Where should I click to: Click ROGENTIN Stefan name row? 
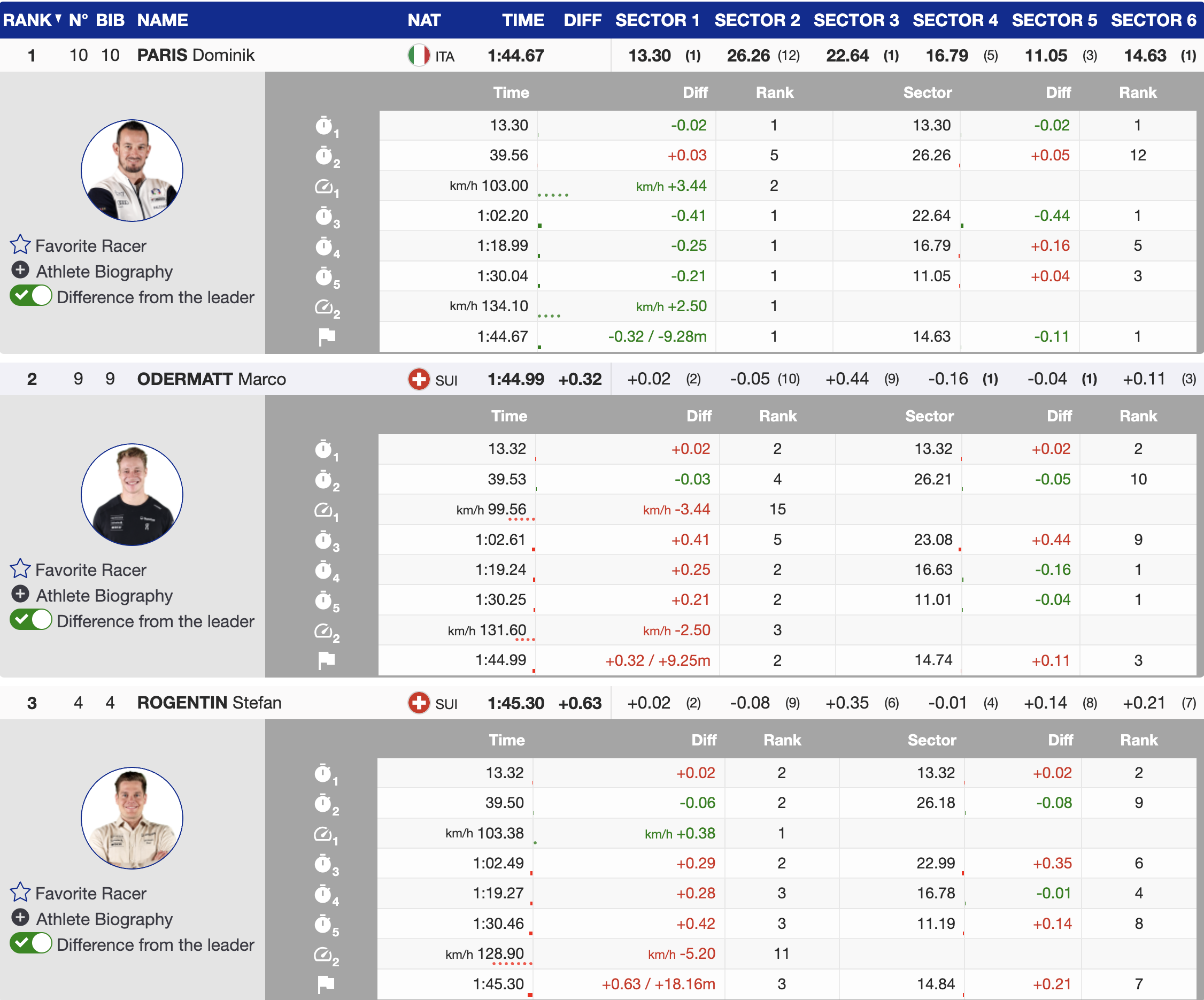(x=209, y=703)
